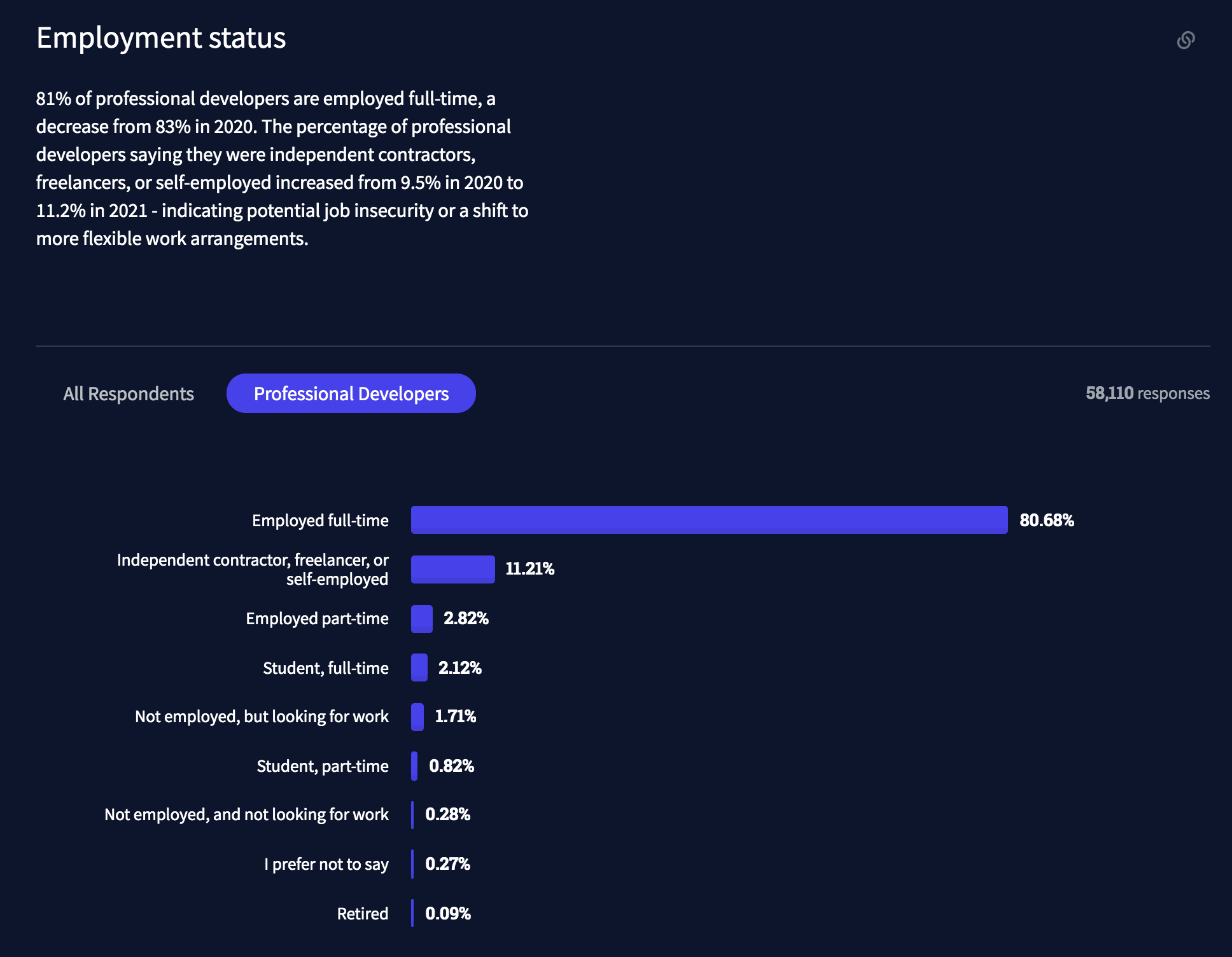
Task: Click the 58,110 responses count
Action: click(x=1147, y=393)
